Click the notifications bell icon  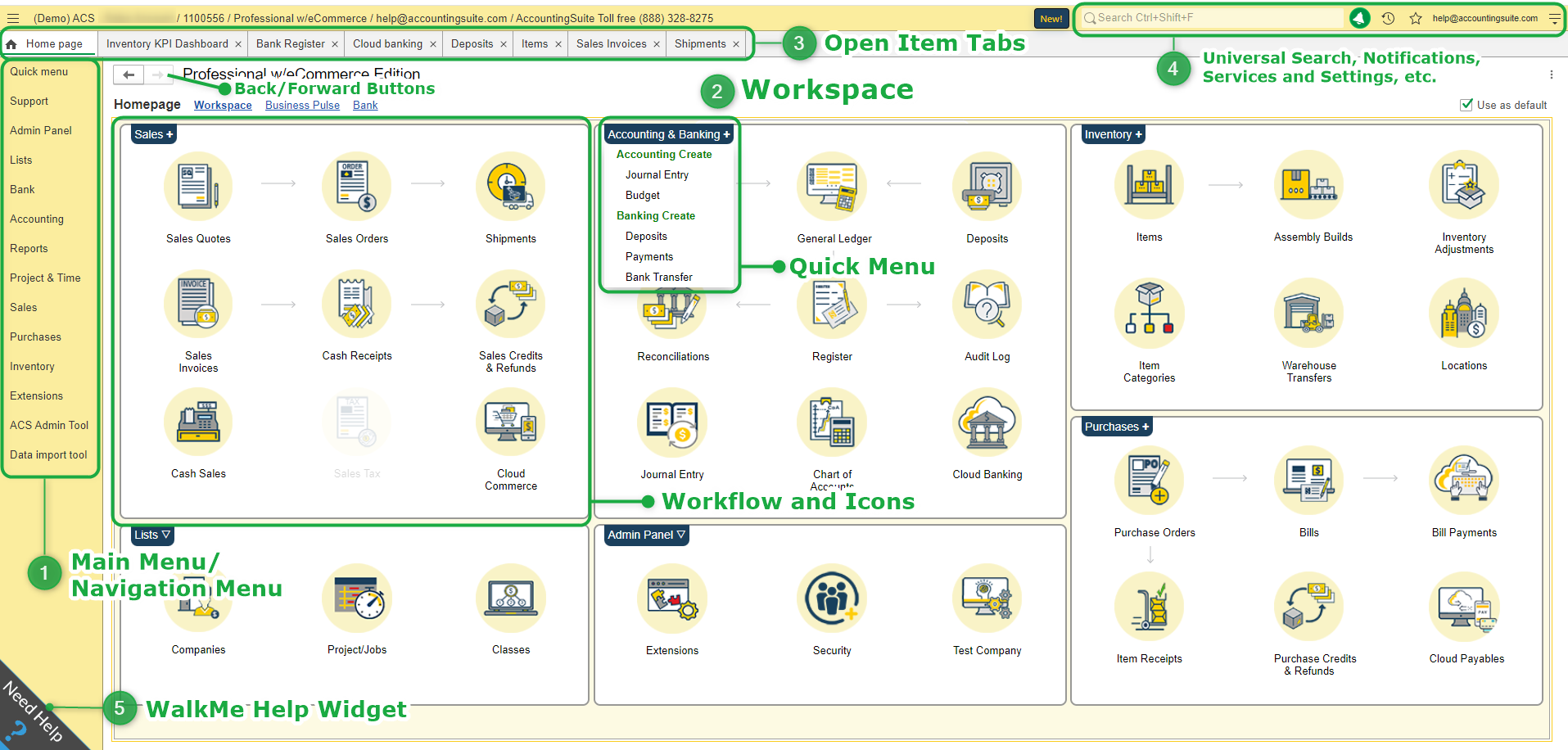1359,18
